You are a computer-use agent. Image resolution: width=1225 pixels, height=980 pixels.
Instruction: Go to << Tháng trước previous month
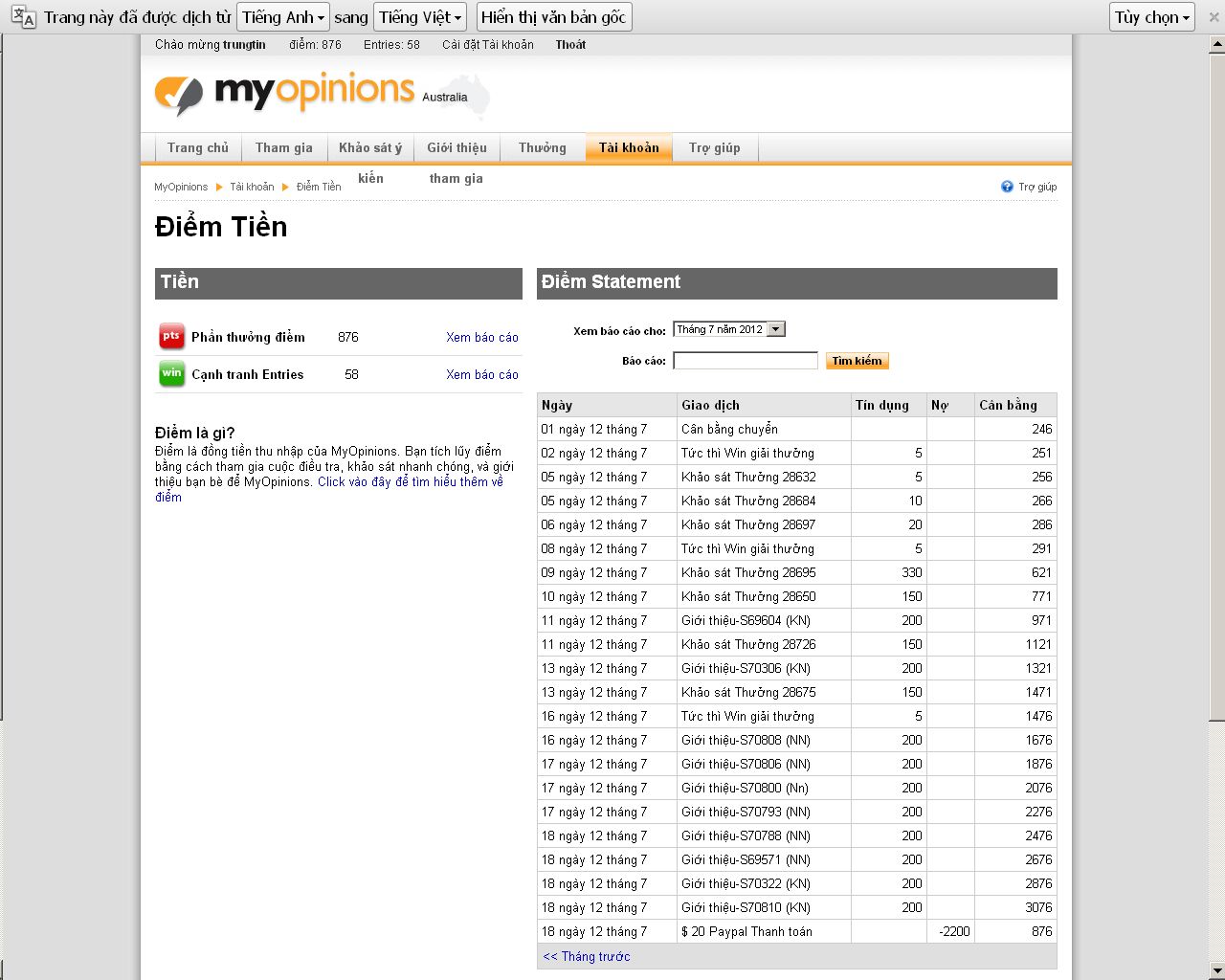pos(587,956)
